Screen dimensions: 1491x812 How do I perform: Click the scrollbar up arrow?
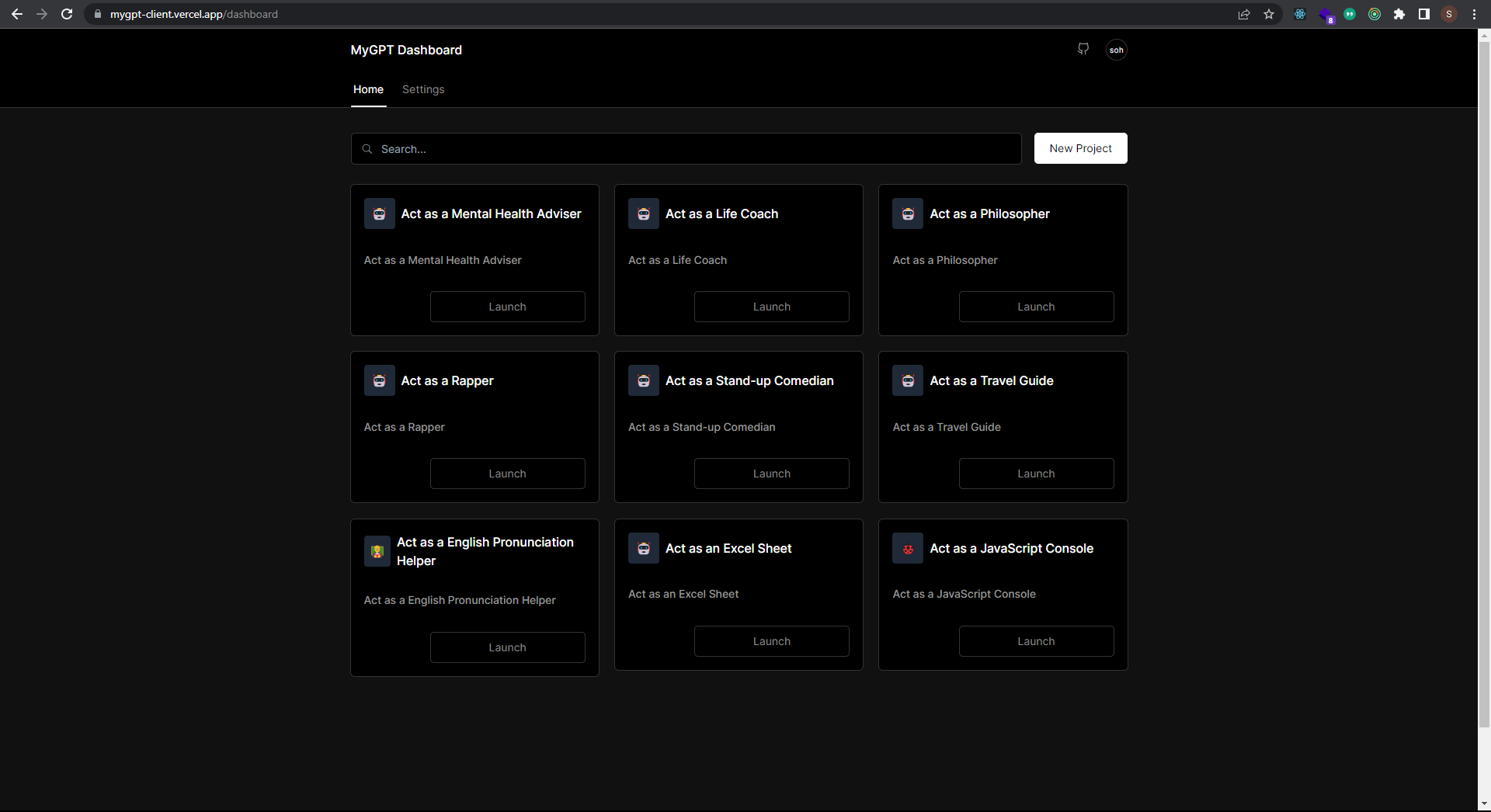(x=1484, y=35)
